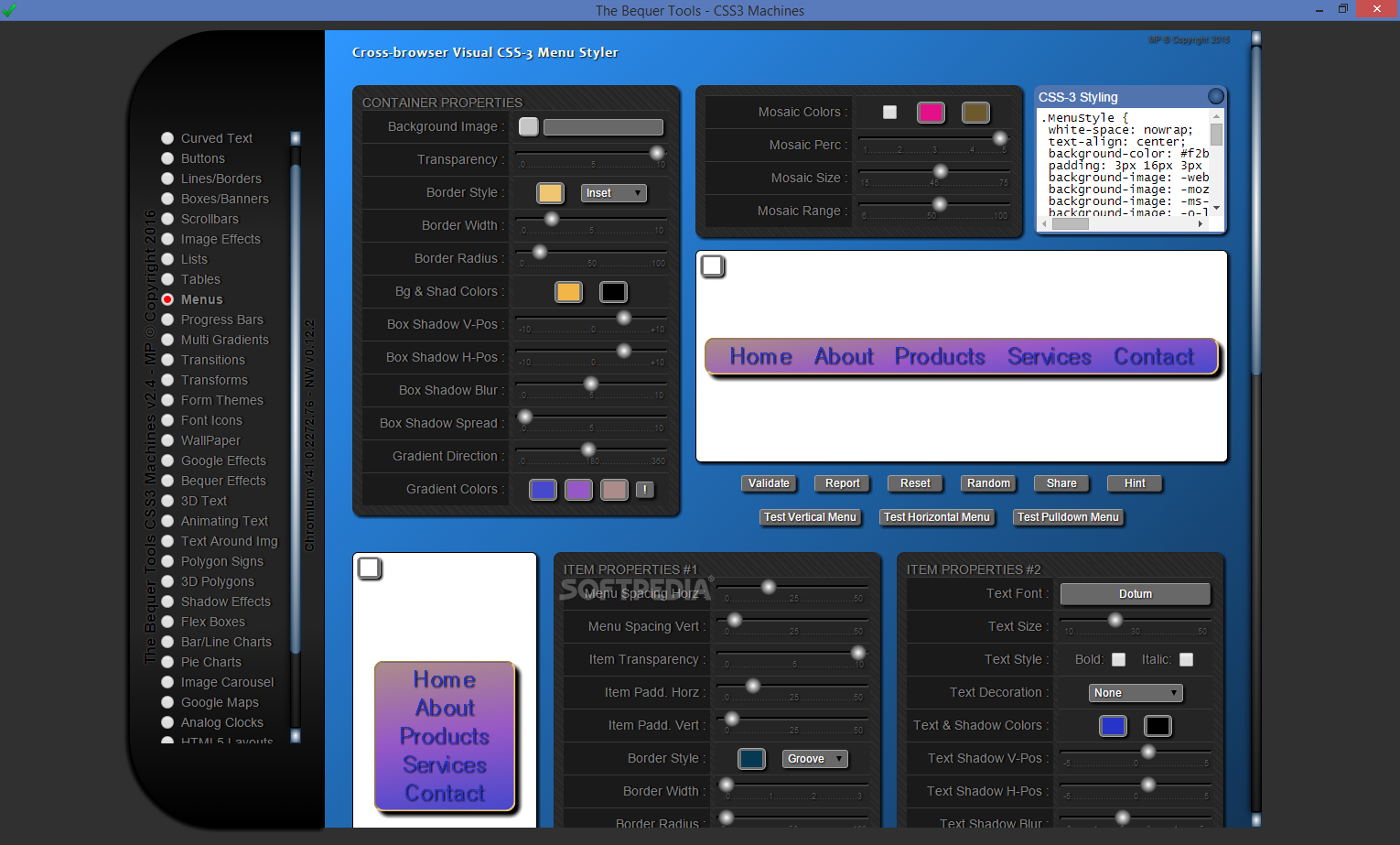Image resolution: width=1400 pixels, height=845 pixels.
Task: Click the Text Size slider handle
Action: tap(1115, 620)
